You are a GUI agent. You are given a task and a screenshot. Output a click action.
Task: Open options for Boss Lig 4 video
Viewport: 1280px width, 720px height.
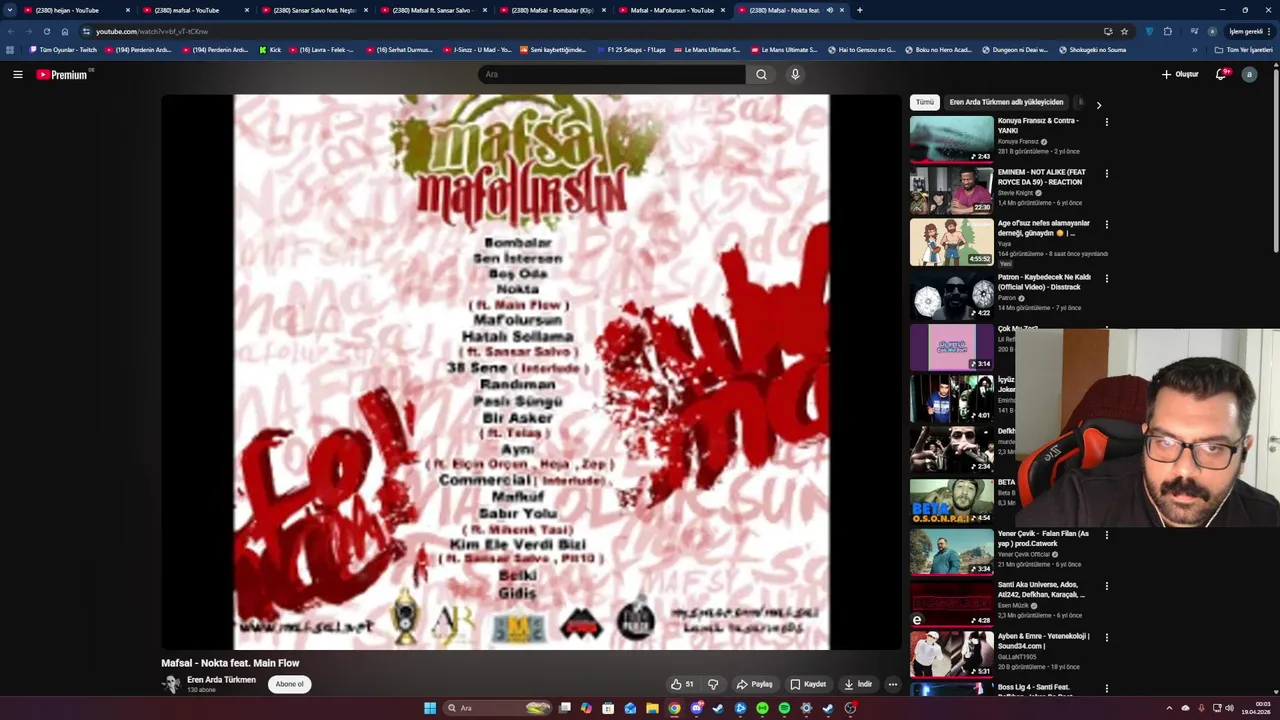click(x=1106, y=688)
